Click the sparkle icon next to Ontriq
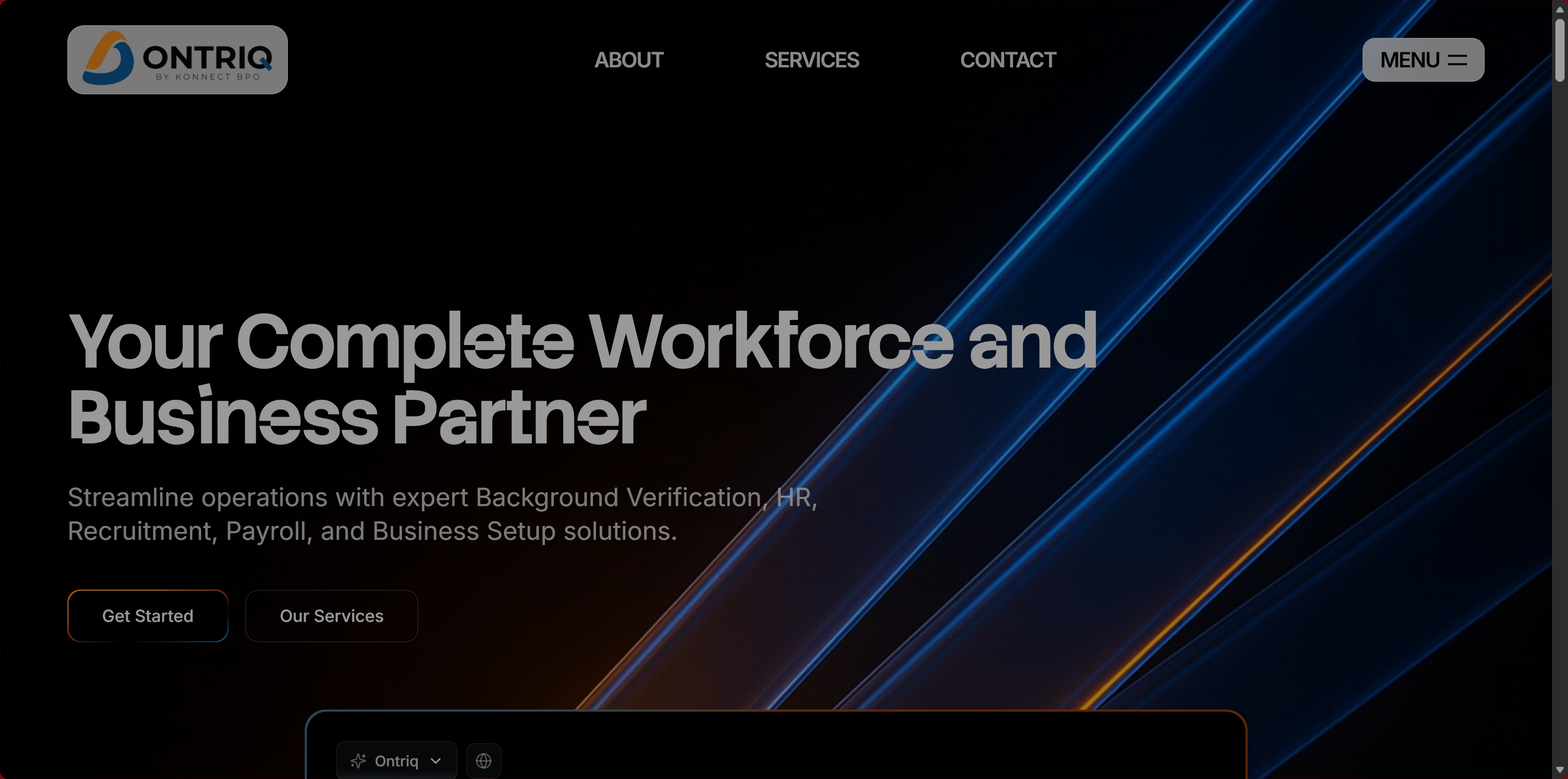Screen dimensions: 1568x779 [x=358, y=761]
